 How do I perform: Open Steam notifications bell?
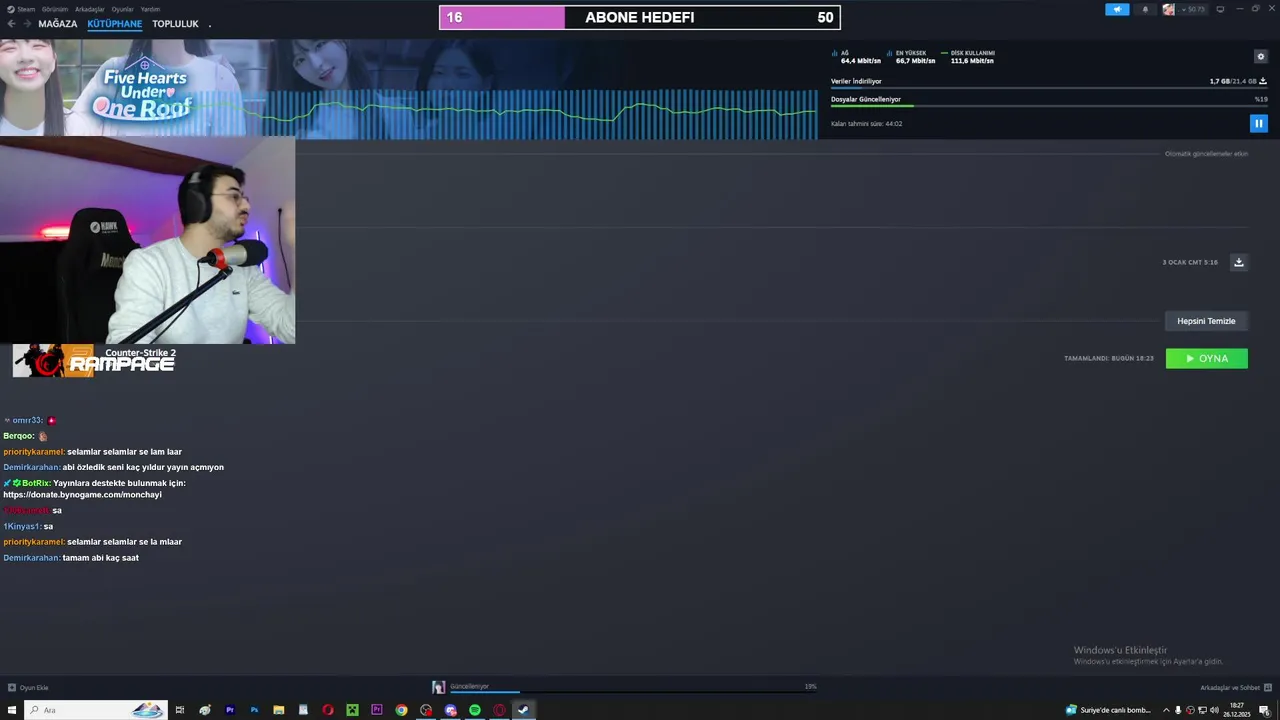(x=1145, y=9)
